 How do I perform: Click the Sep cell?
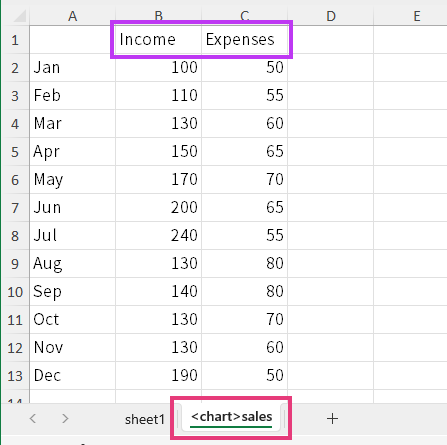click(73, 292)
